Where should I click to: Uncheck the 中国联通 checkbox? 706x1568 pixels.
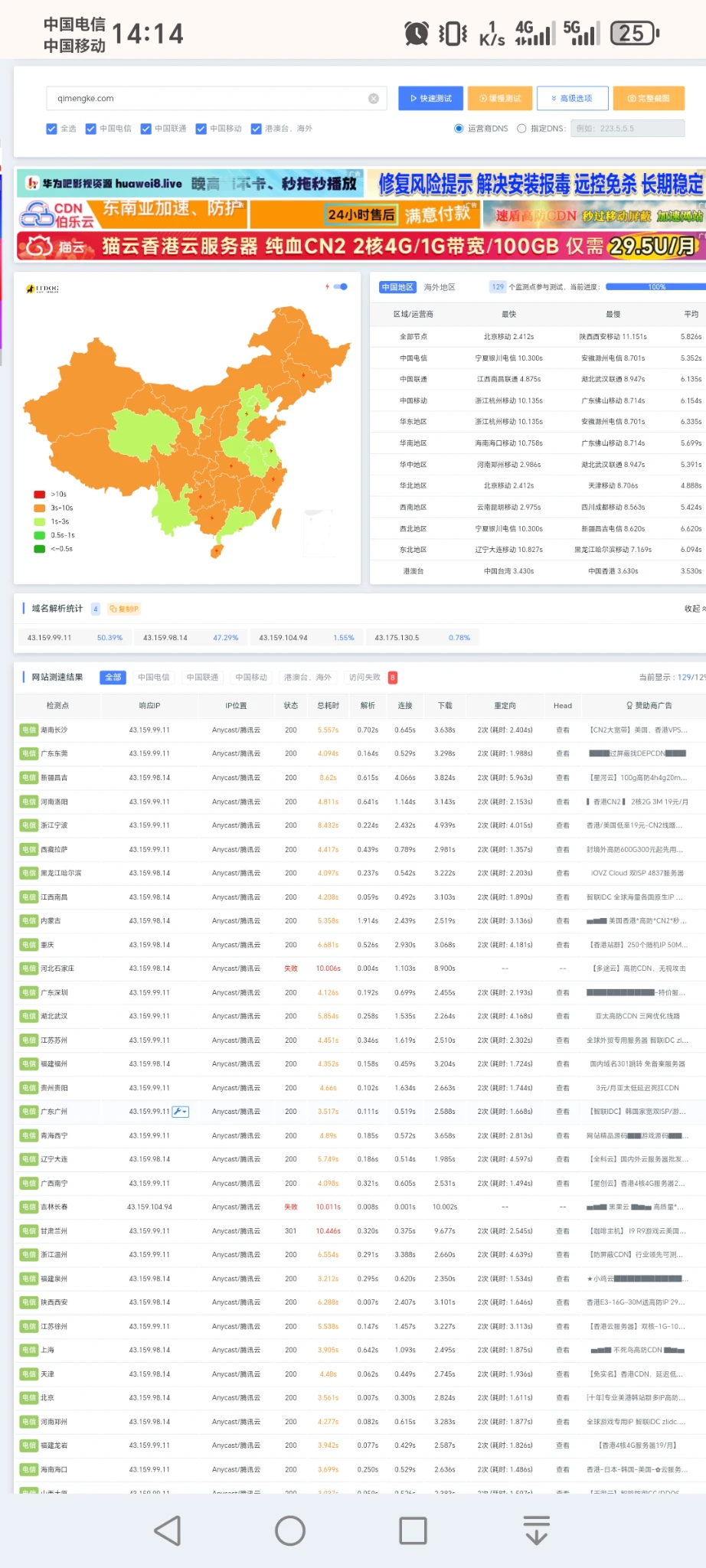coord(145,129)
